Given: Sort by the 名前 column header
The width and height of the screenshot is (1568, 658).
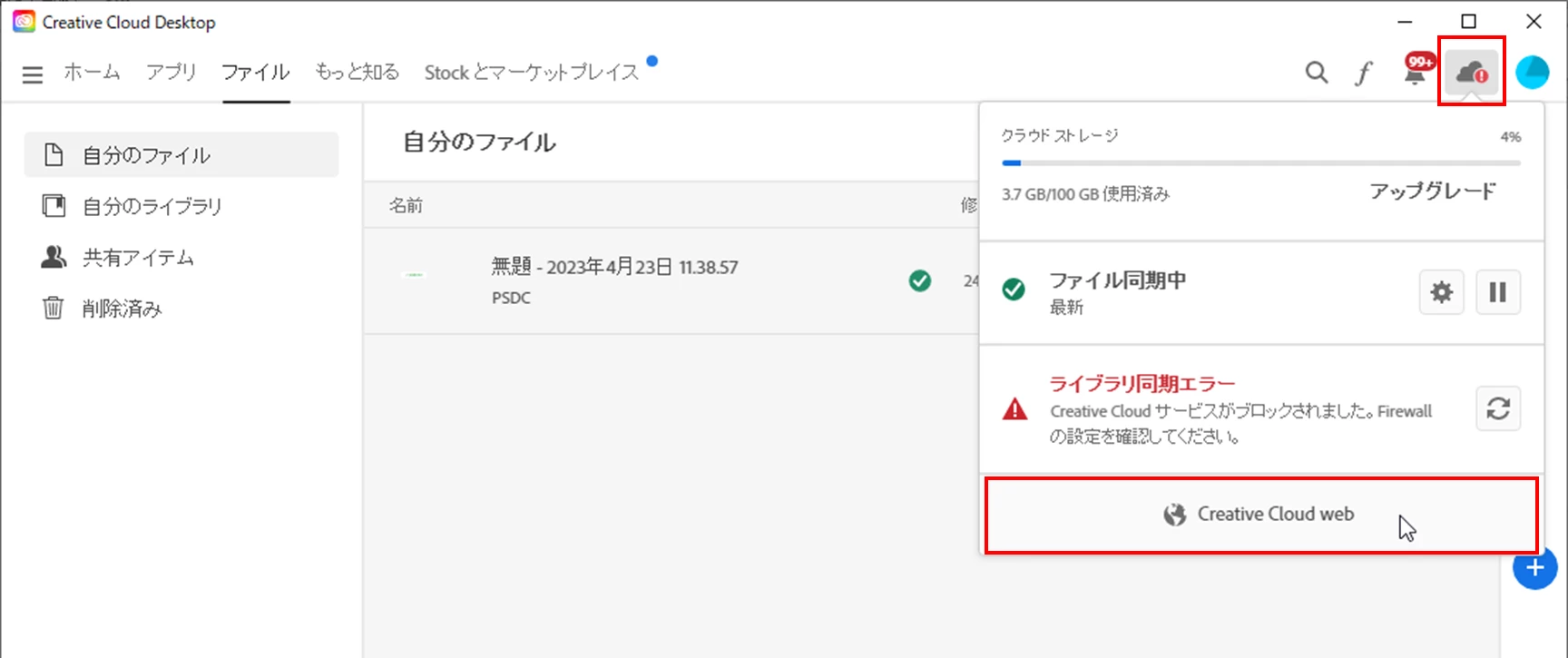Looking at the screenshot, I should (x=406, y=205).
